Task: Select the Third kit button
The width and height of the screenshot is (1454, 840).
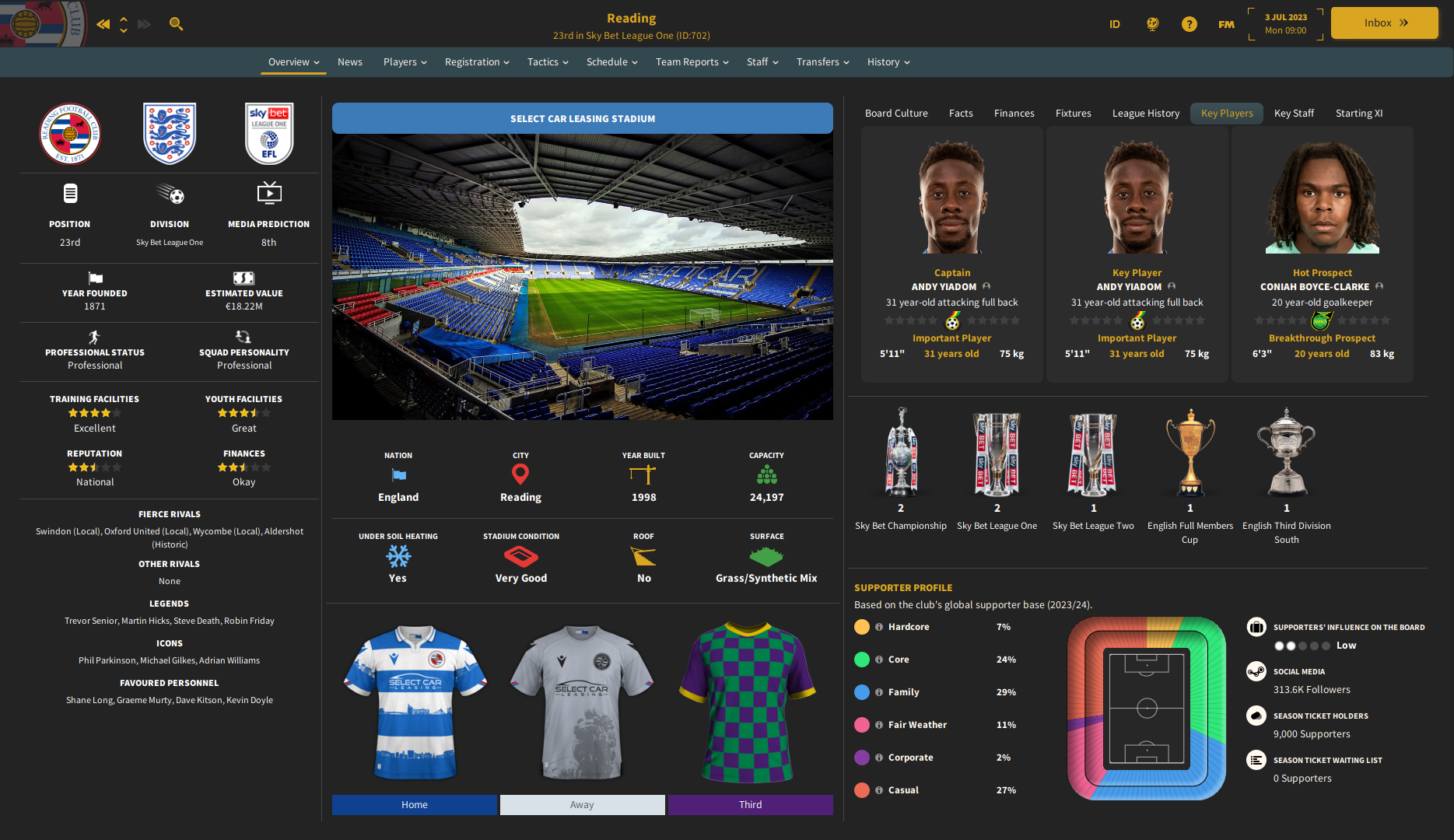Action: tap(751, 805)
